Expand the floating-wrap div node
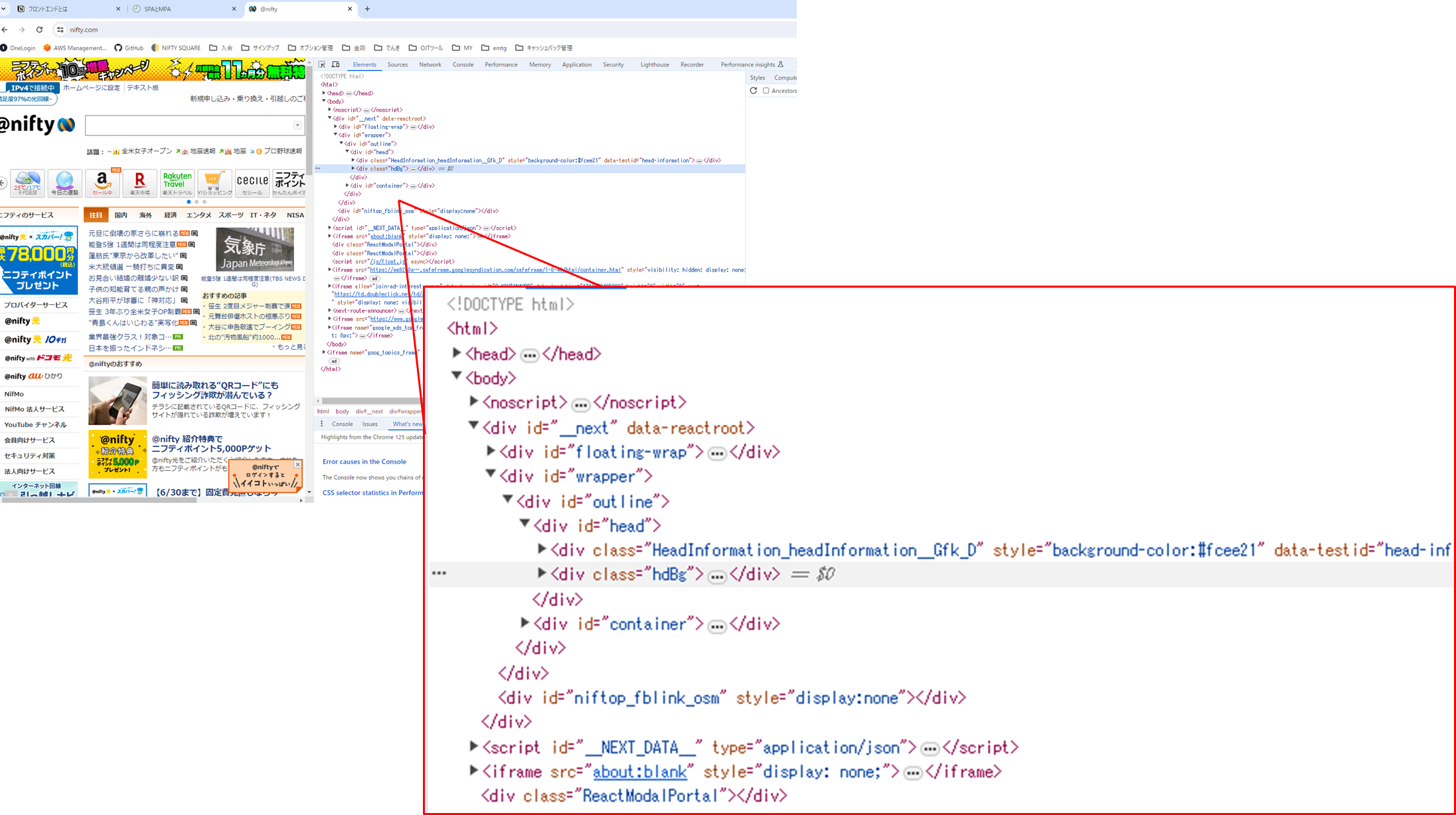1456x815 pixels. tap(336, 127)
